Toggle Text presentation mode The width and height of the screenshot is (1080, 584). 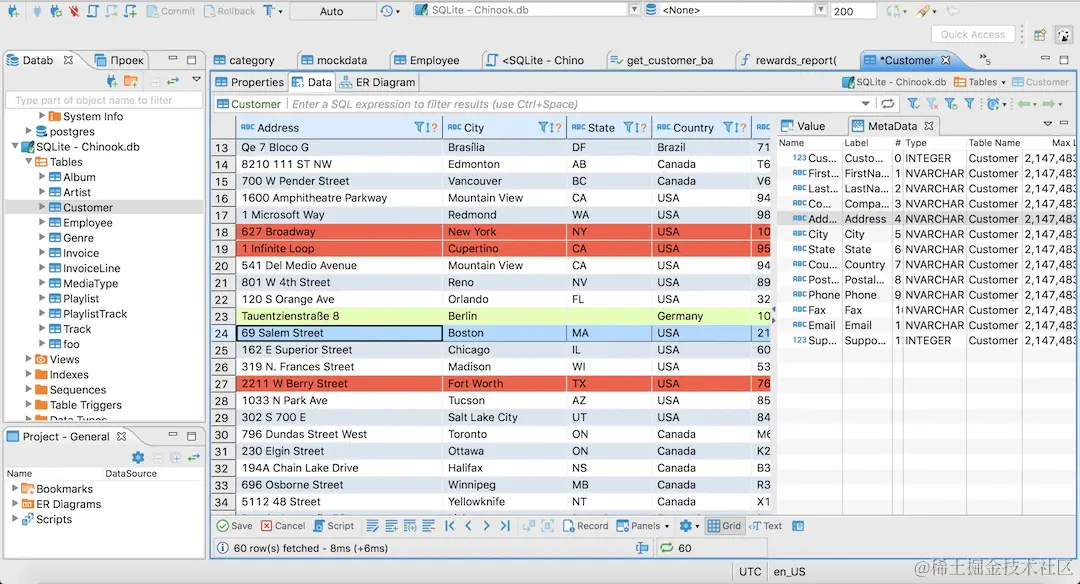click(x=765, y=526)
